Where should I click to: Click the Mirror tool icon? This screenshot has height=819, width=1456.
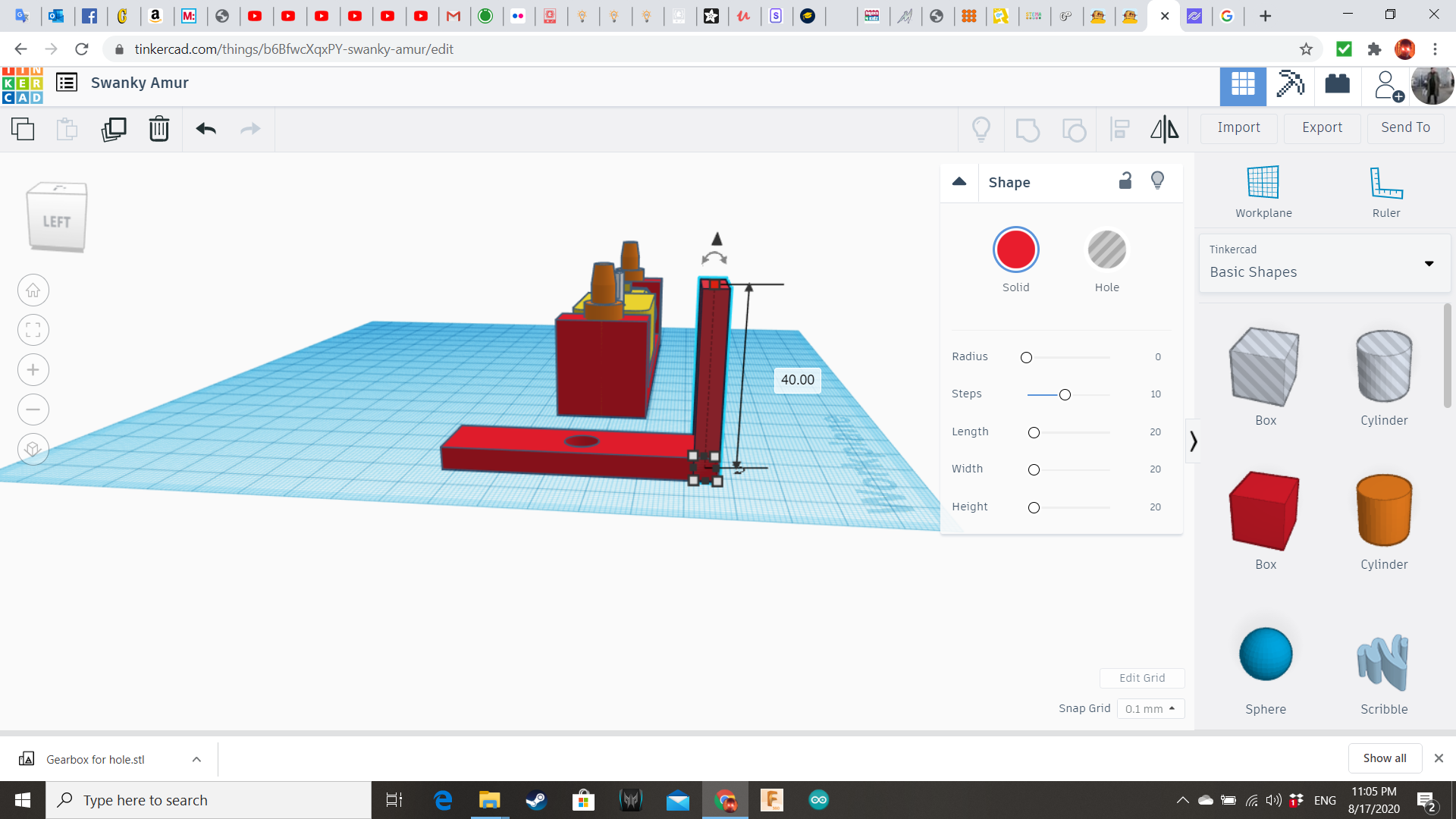1164,129
